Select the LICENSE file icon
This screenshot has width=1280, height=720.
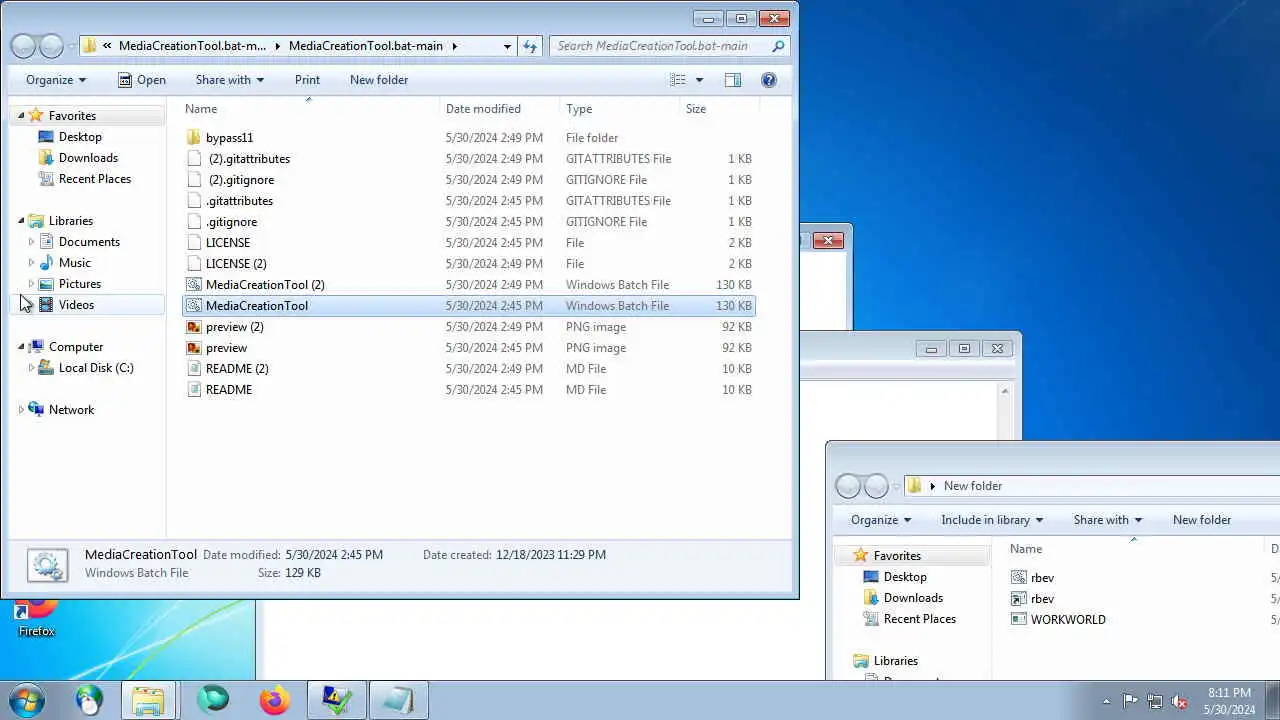(194, 243)
